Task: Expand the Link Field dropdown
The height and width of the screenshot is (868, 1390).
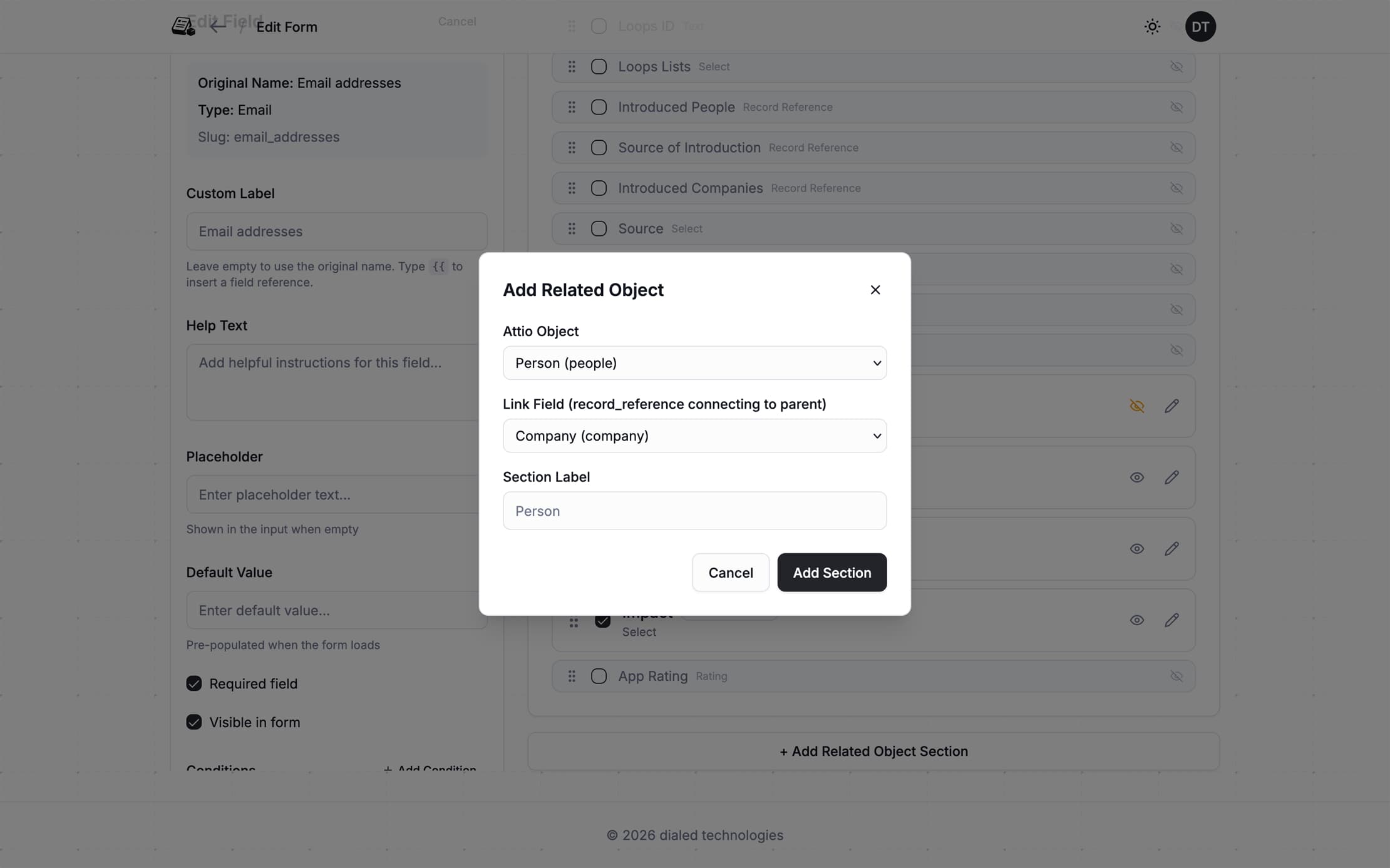Action: tap(694, 436)
